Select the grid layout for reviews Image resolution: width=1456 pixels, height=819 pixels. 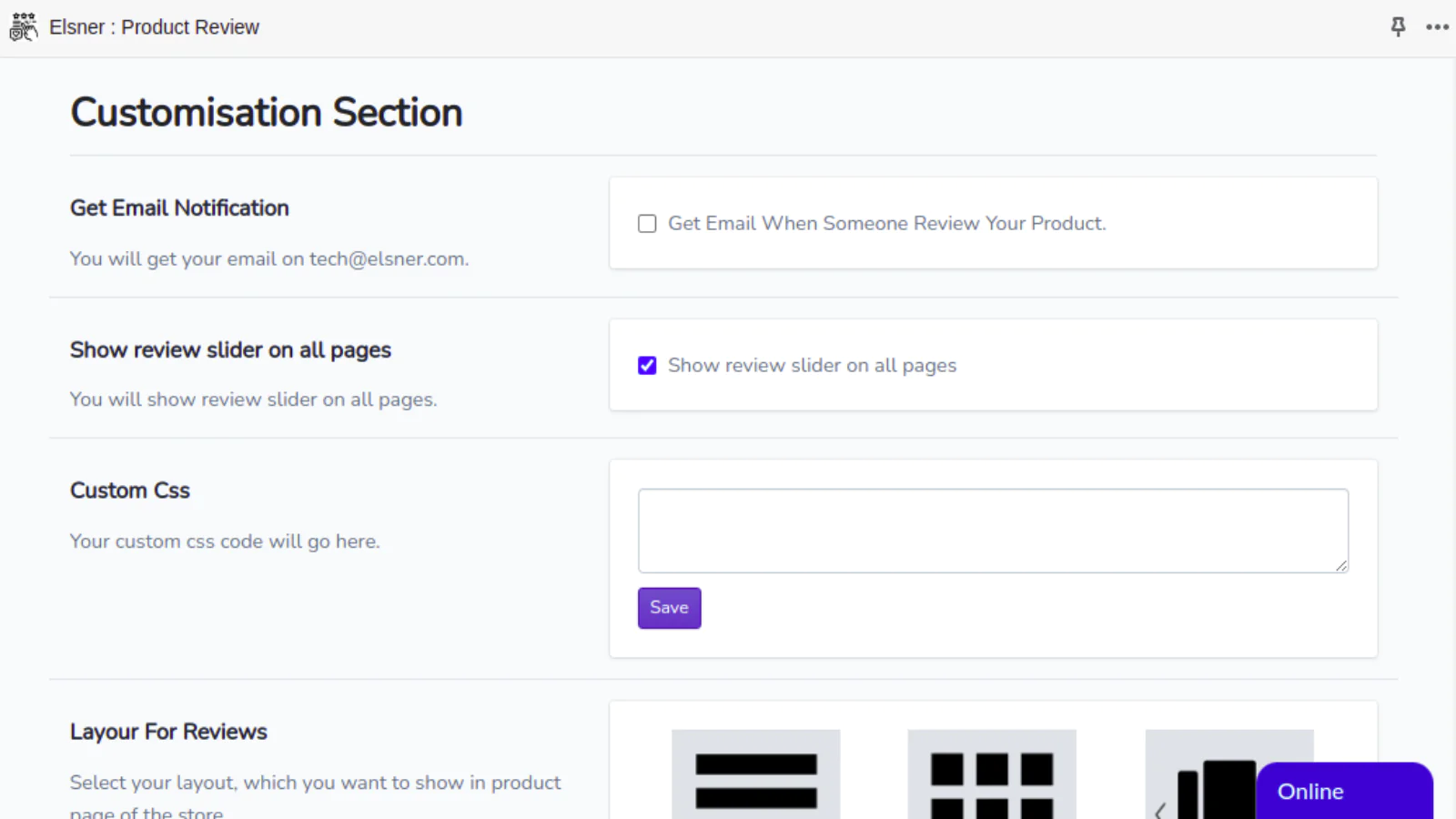(x=992, y=775)
